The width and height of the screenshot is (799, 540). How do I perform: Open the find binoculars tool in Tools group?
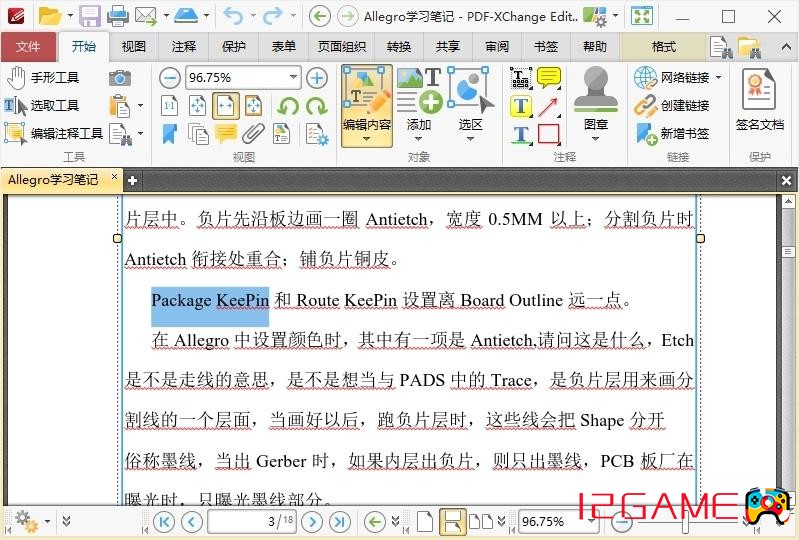tap(121, 134)
